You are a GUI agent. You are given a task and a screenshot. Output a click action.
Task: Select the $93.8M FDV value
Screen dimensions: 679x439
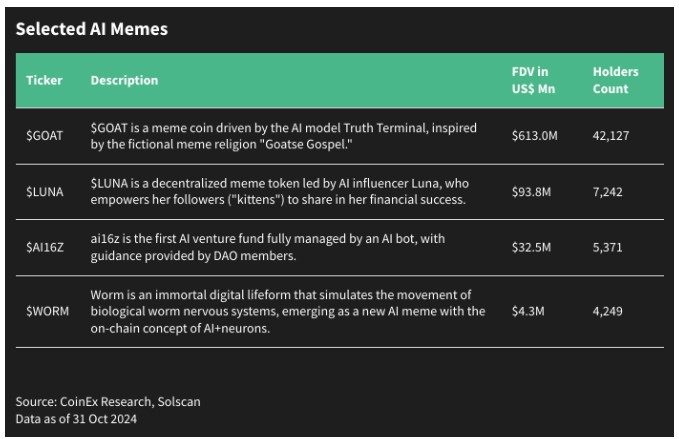tap(531, 191)
